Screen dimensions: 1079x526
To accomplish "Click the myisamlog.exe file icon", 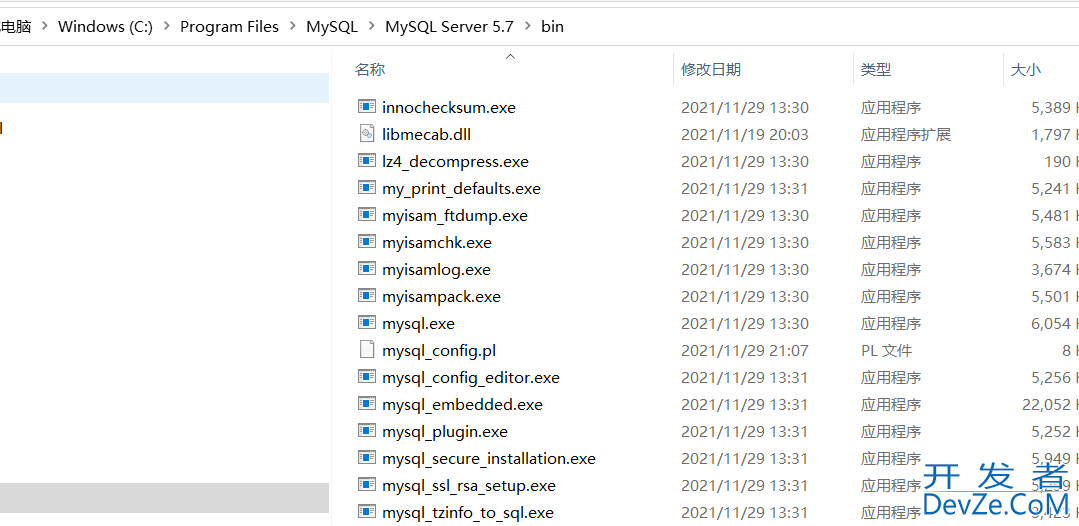I will [367, 269].
